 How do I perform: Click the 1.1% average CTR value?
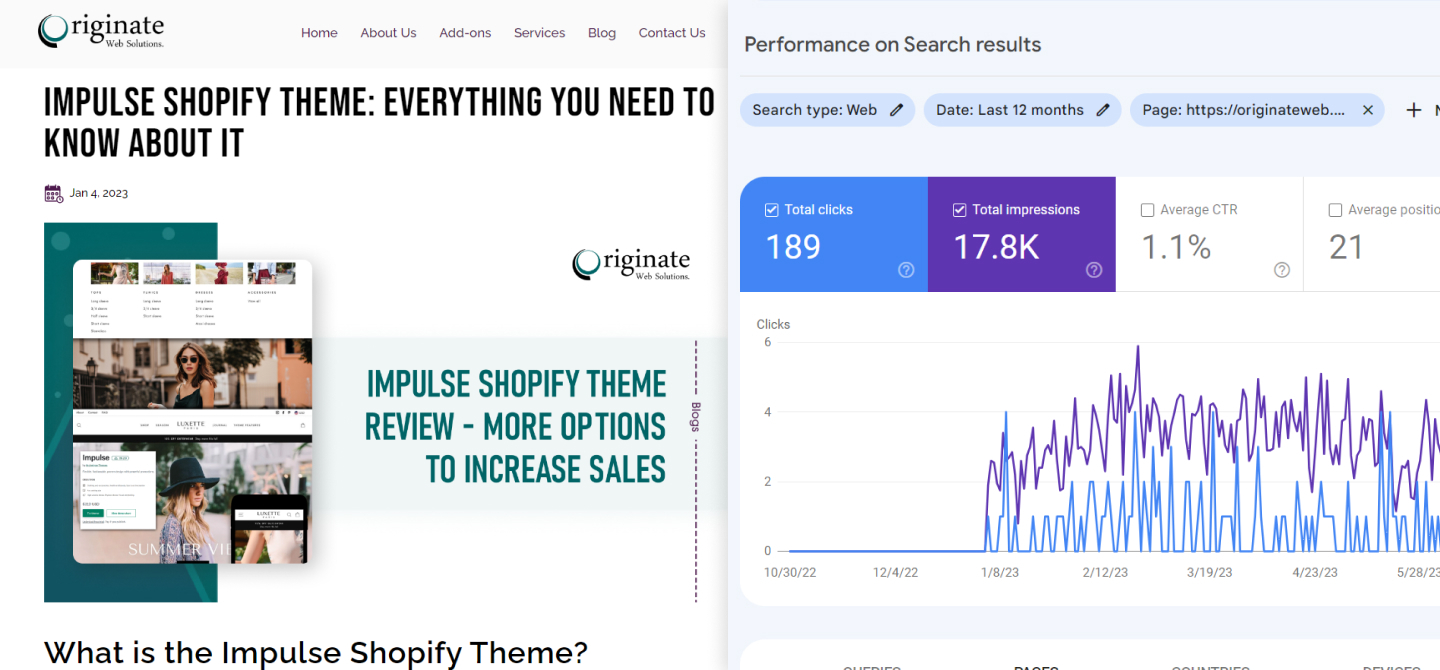point(1176,247)
